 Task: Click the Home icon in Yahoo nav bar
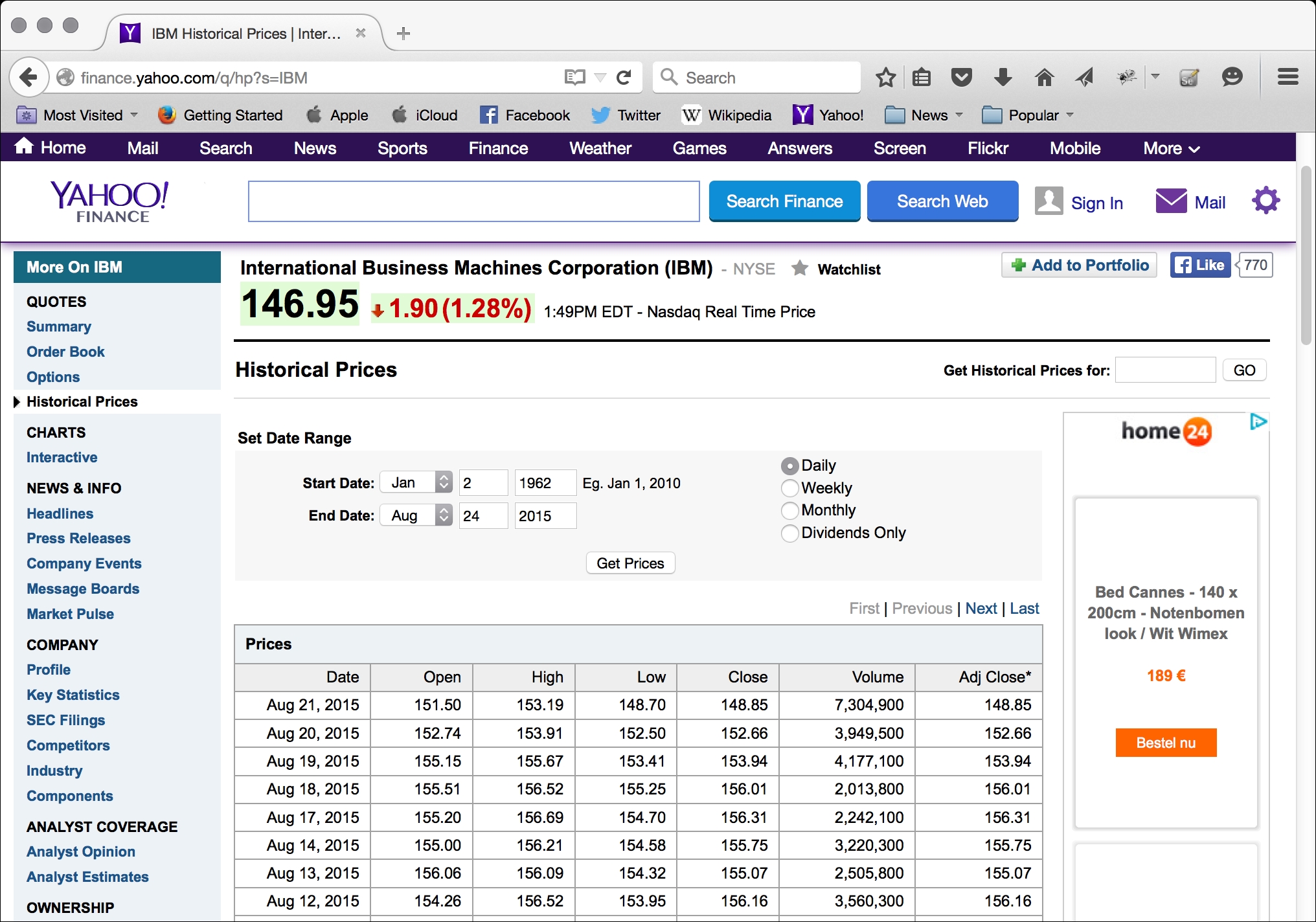(24, 146)
